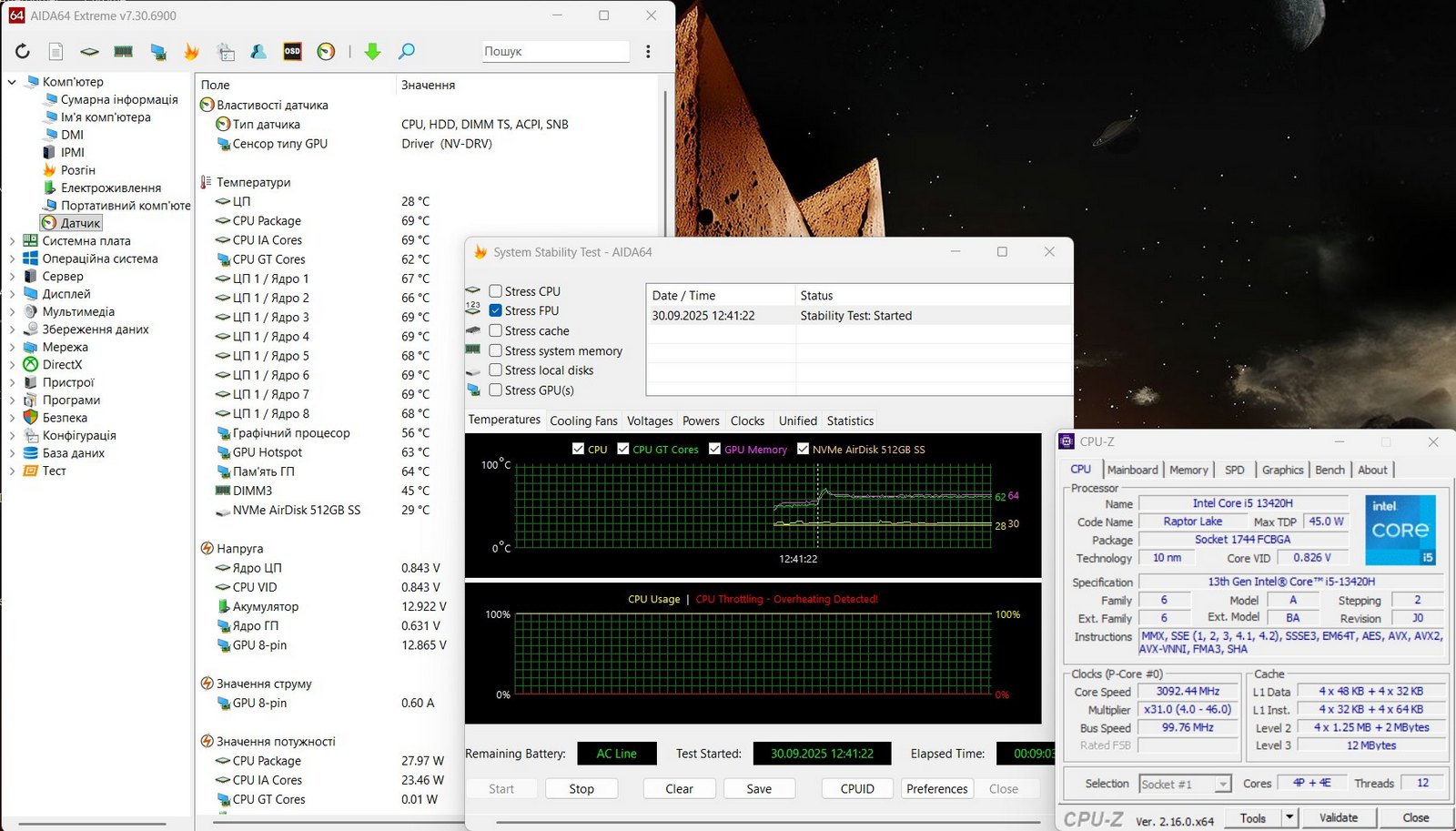Open the three-dot menu in AIDA64 toolbar
This screenshot has width=1456, height=831.
tap(648, 52)
